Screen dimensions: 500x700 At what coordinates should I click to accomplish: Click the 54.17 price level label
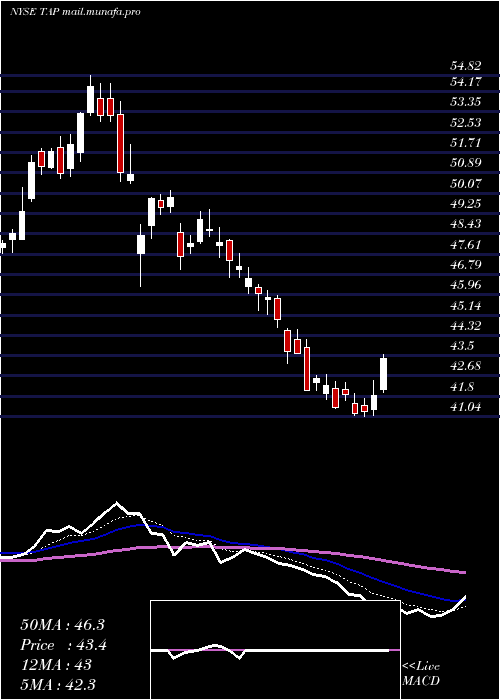click(x=466, y=82)
